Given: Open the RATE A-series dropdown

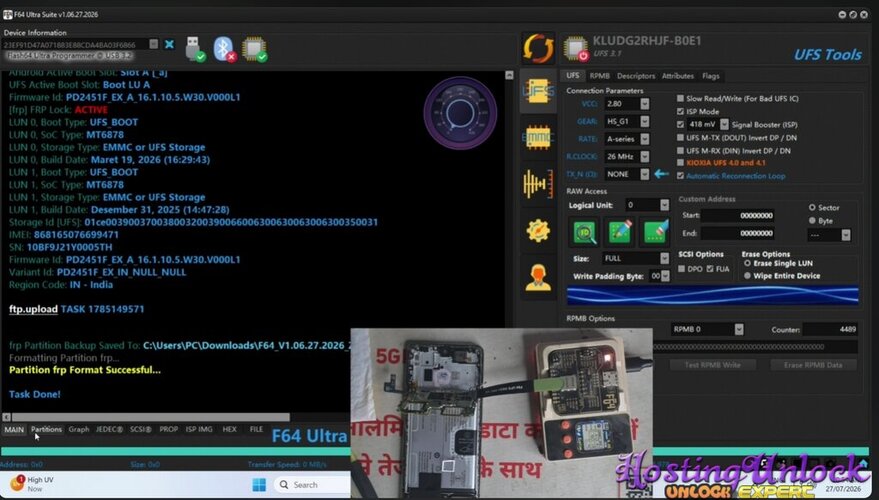Looking at the screenshot, I should [645, 138].
